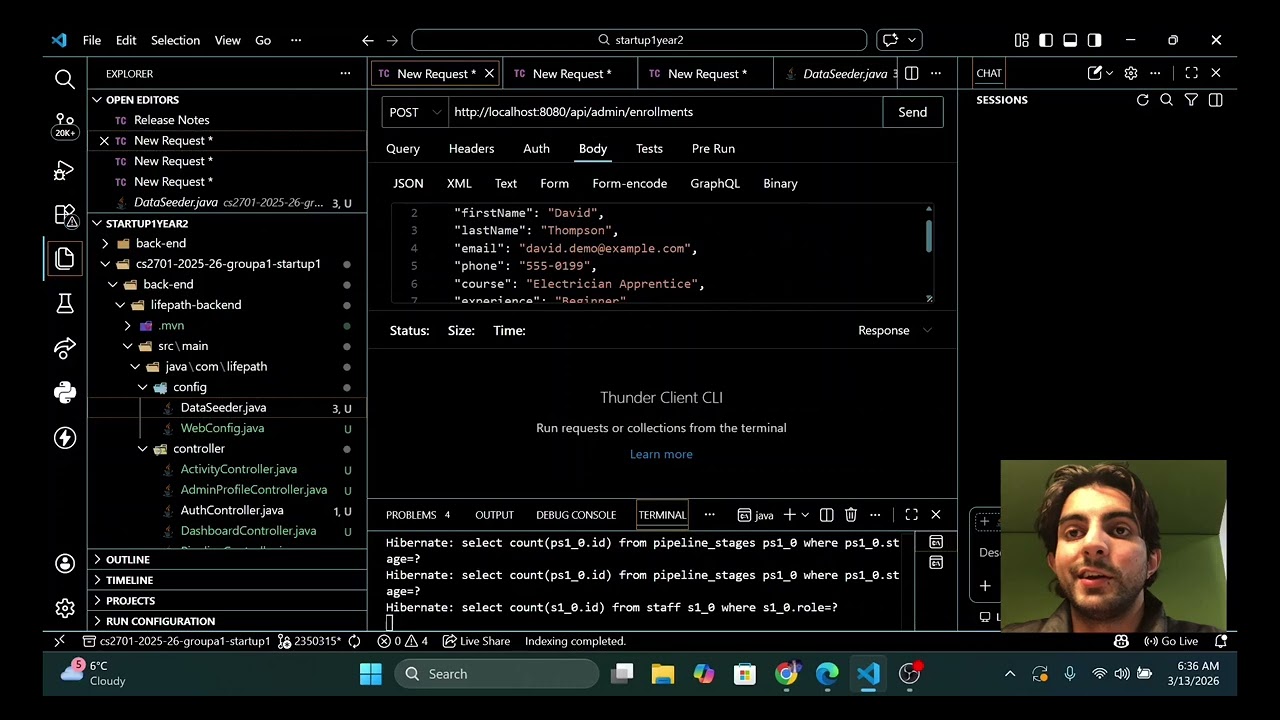Switch to the Pre Run tab

click(713, 148)
